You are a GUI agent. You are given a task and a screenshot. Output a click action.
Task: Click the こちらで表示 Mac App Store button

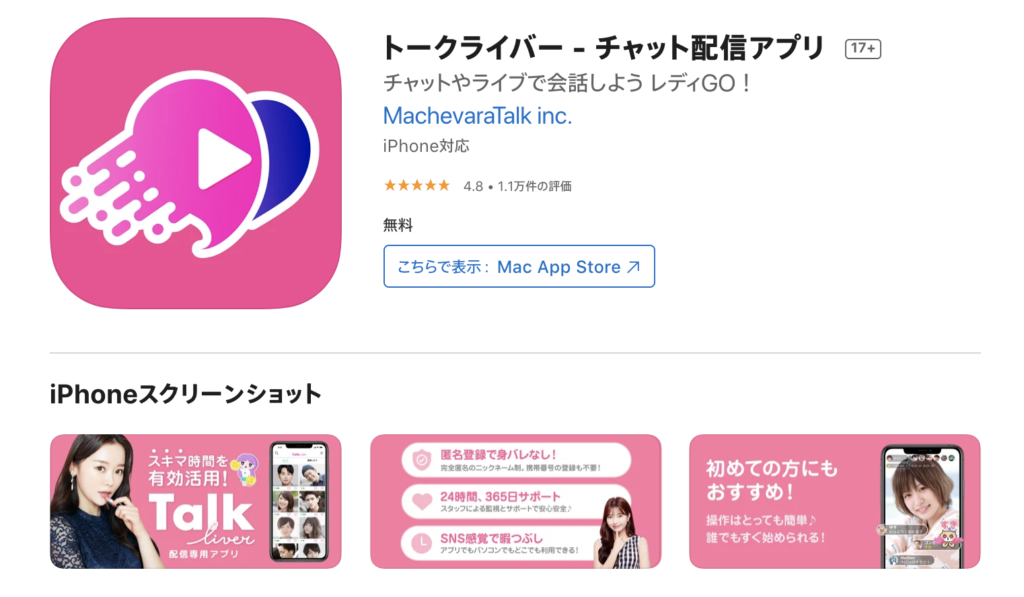point(519,266)
